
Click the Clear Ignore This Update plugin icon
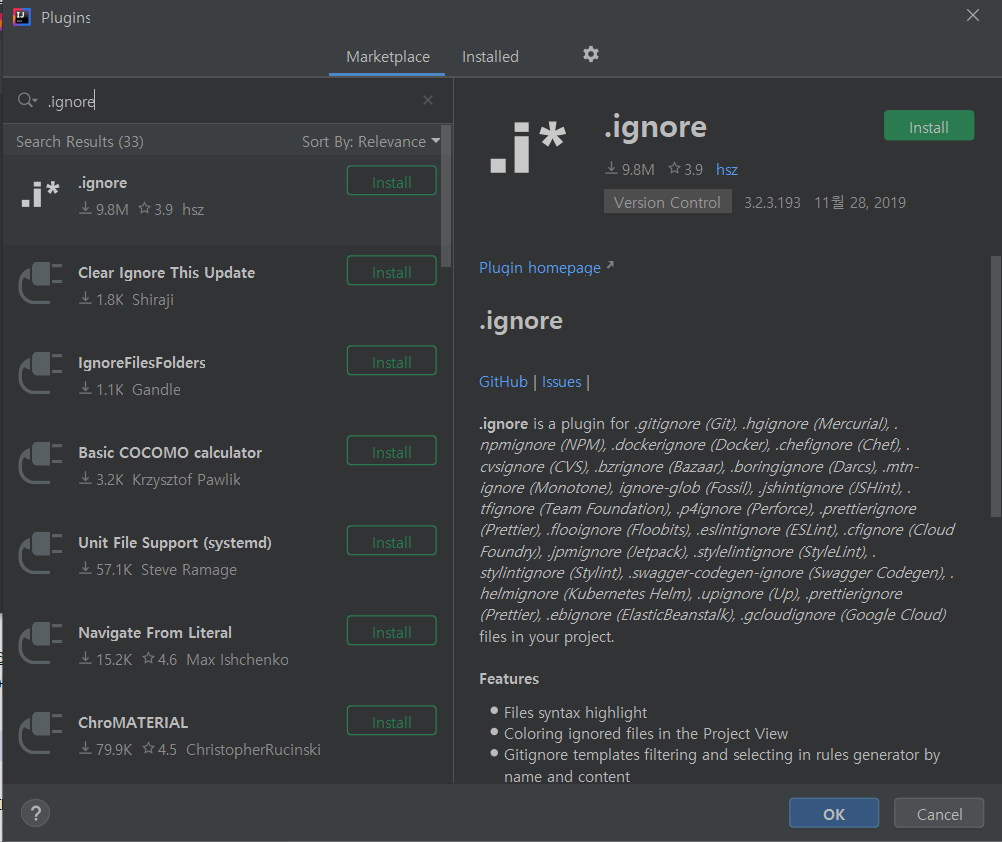[40, 283]
